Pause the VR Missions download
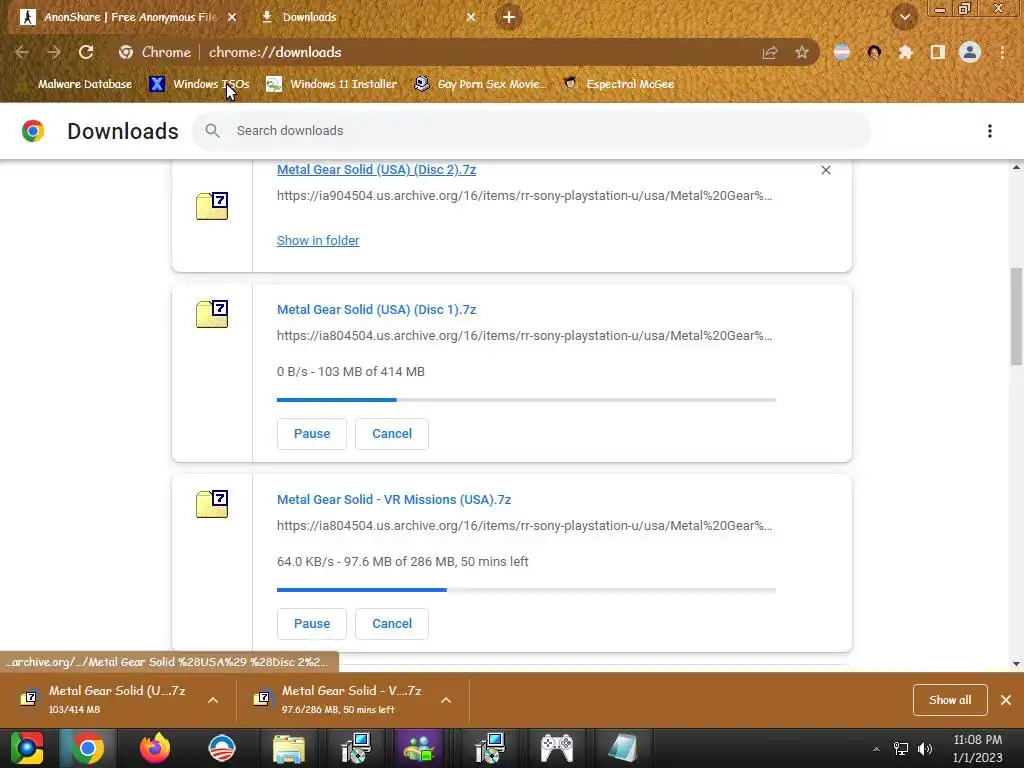This screenshot has width=1024, height=768. click(312, 624)
